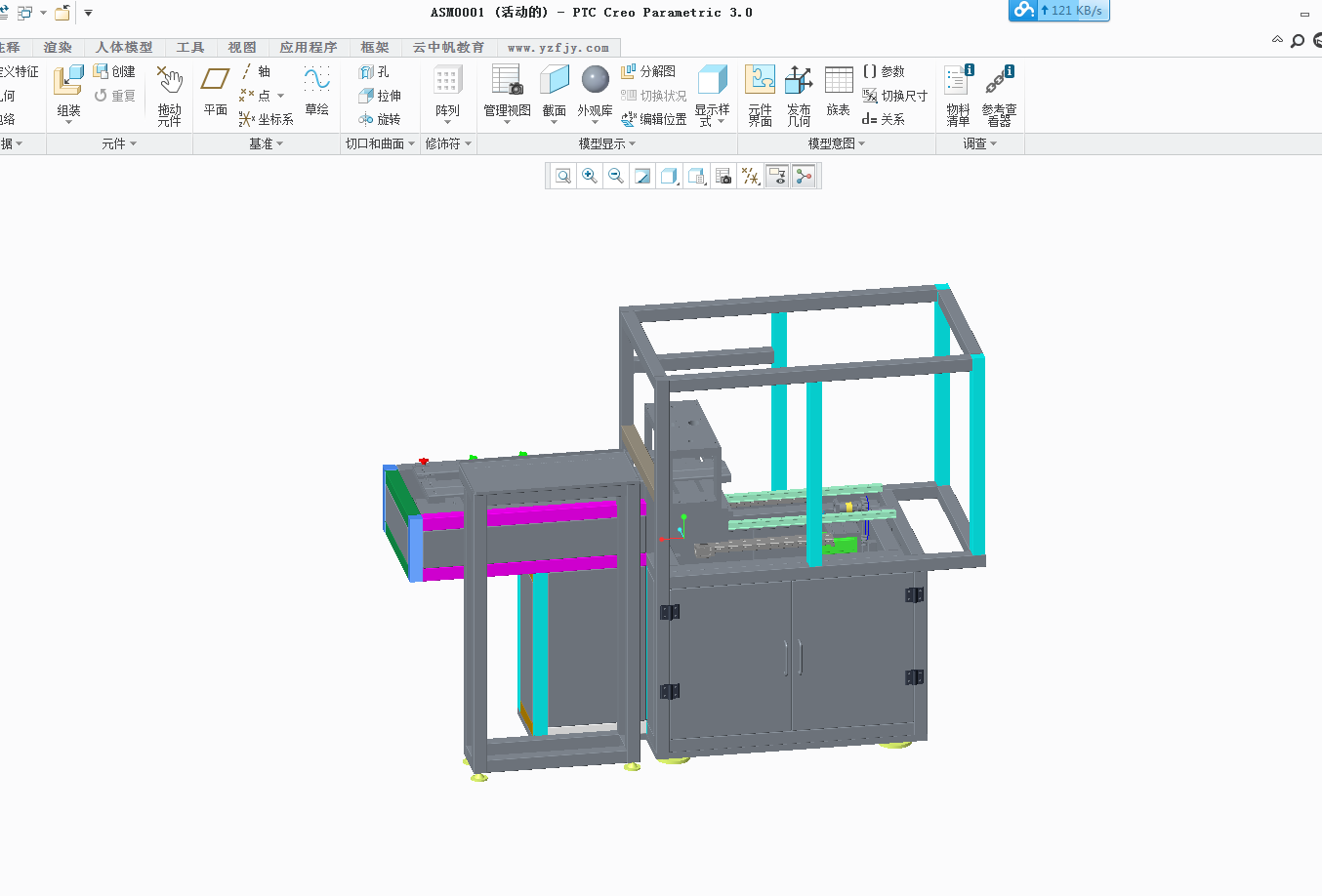Click the Section (截面) icon

[554, 80]
